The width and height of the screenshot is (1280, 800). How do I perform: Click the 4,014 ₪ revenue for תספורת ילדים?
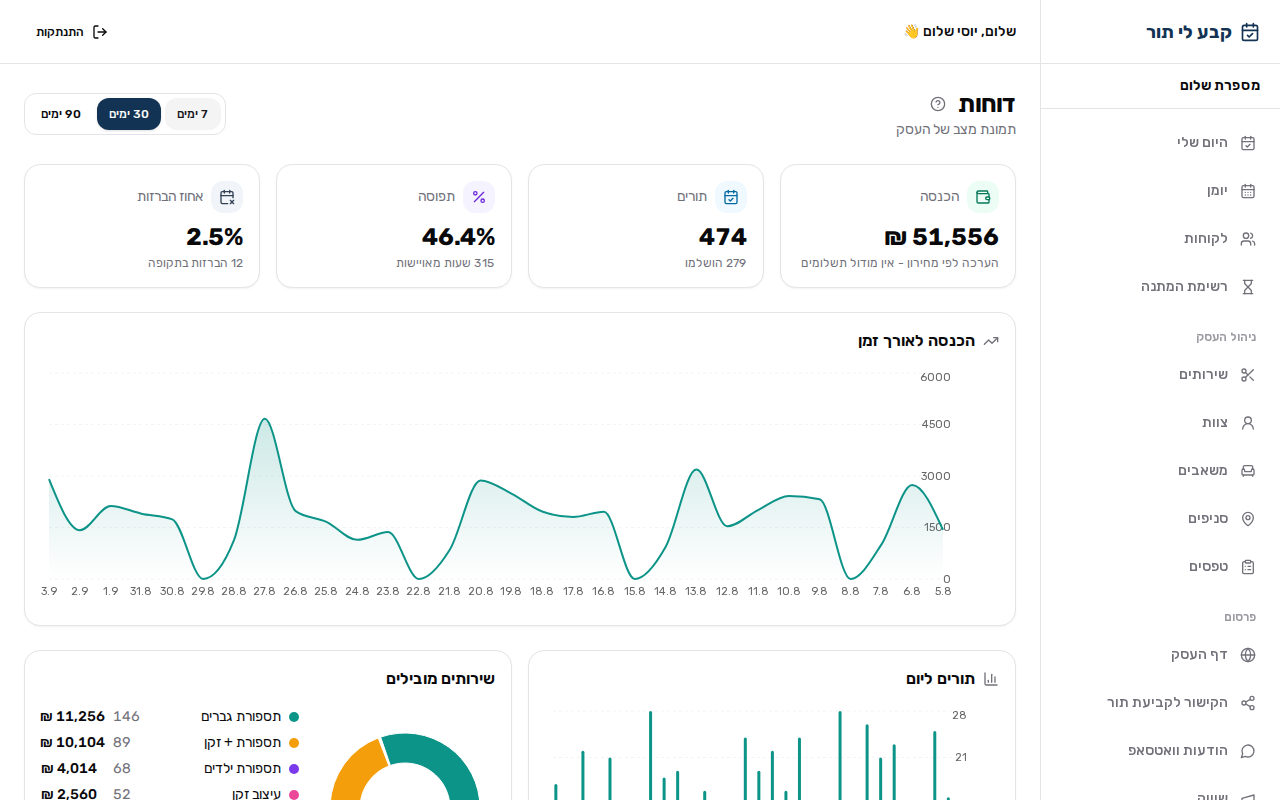coord(69,769)
